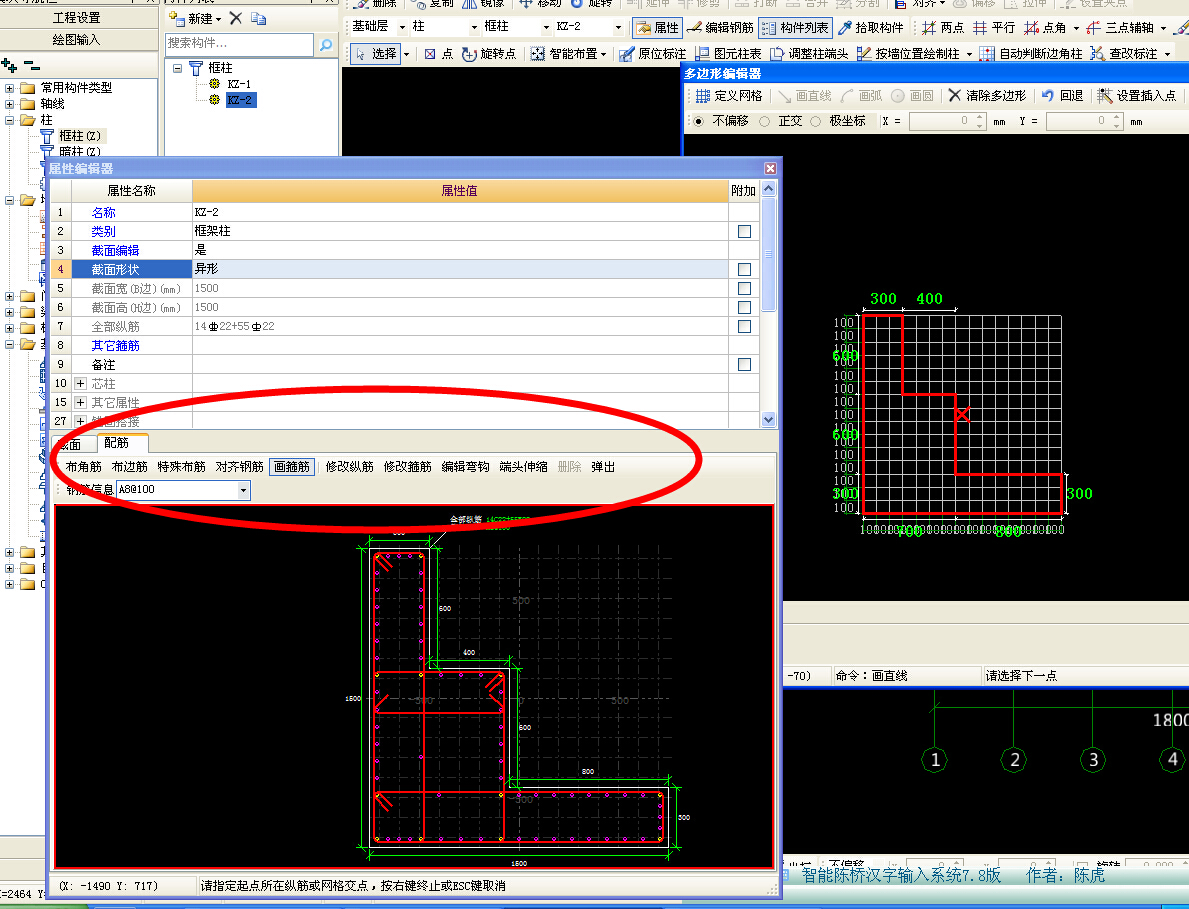Image resolution: width=1189 pixels, height=909 pixels.
Task: Click the 搜索构件 search input field
Action: [240, 45]
